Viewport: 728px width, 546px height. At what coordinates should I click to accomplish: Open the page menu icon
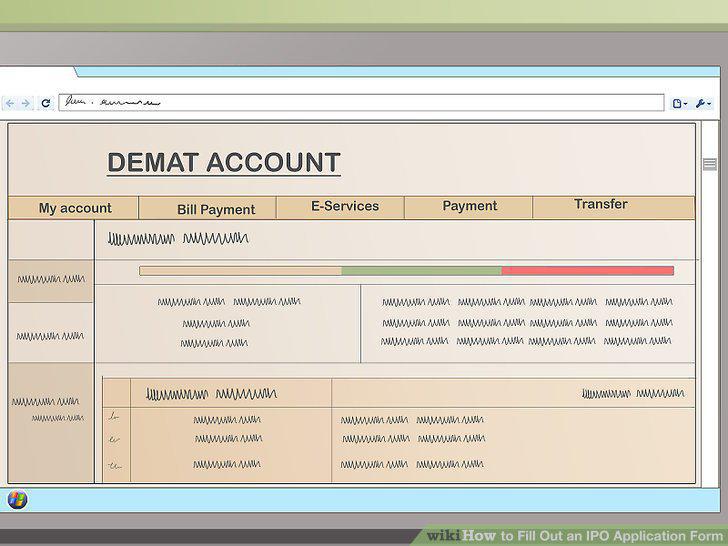pyautogui.click(x=680, y=104)
